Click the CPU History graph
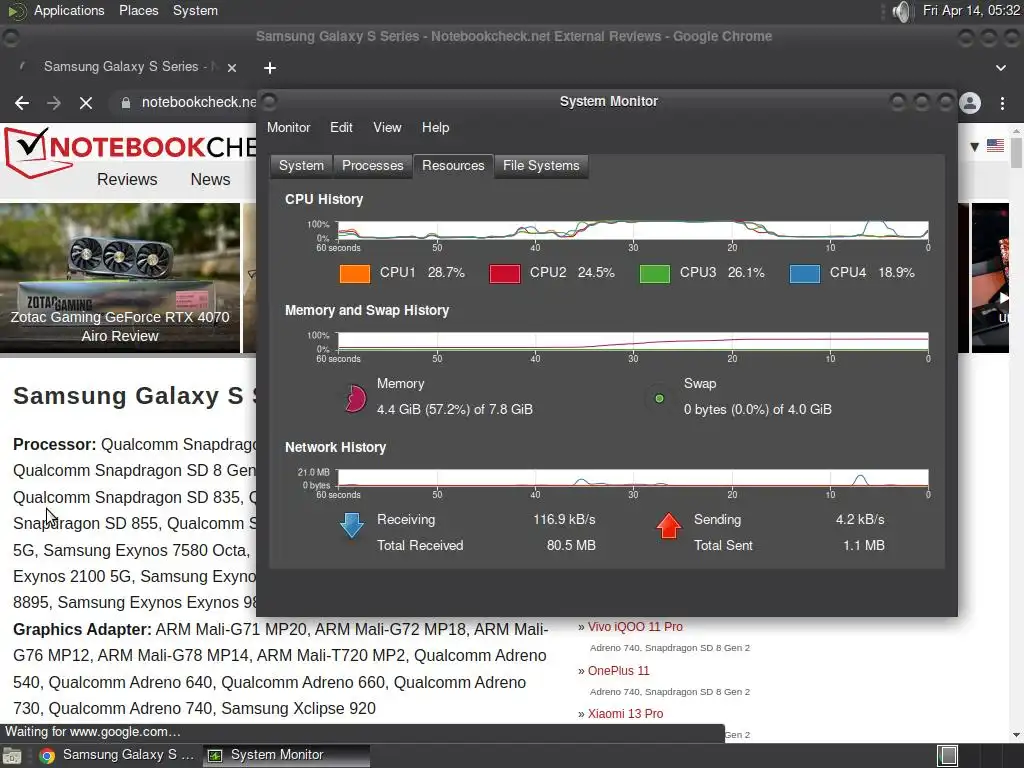The image size is (1024, 768). click(633, 230)
